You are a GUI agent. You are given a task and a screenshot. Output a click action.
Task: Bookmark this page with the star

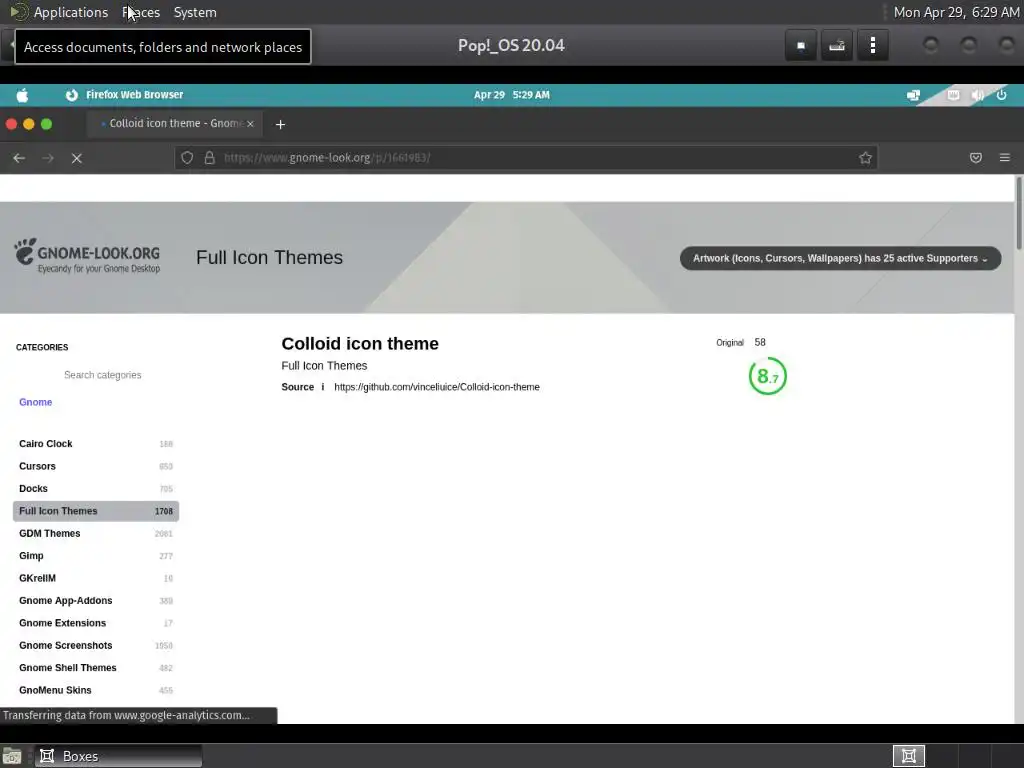865,158
